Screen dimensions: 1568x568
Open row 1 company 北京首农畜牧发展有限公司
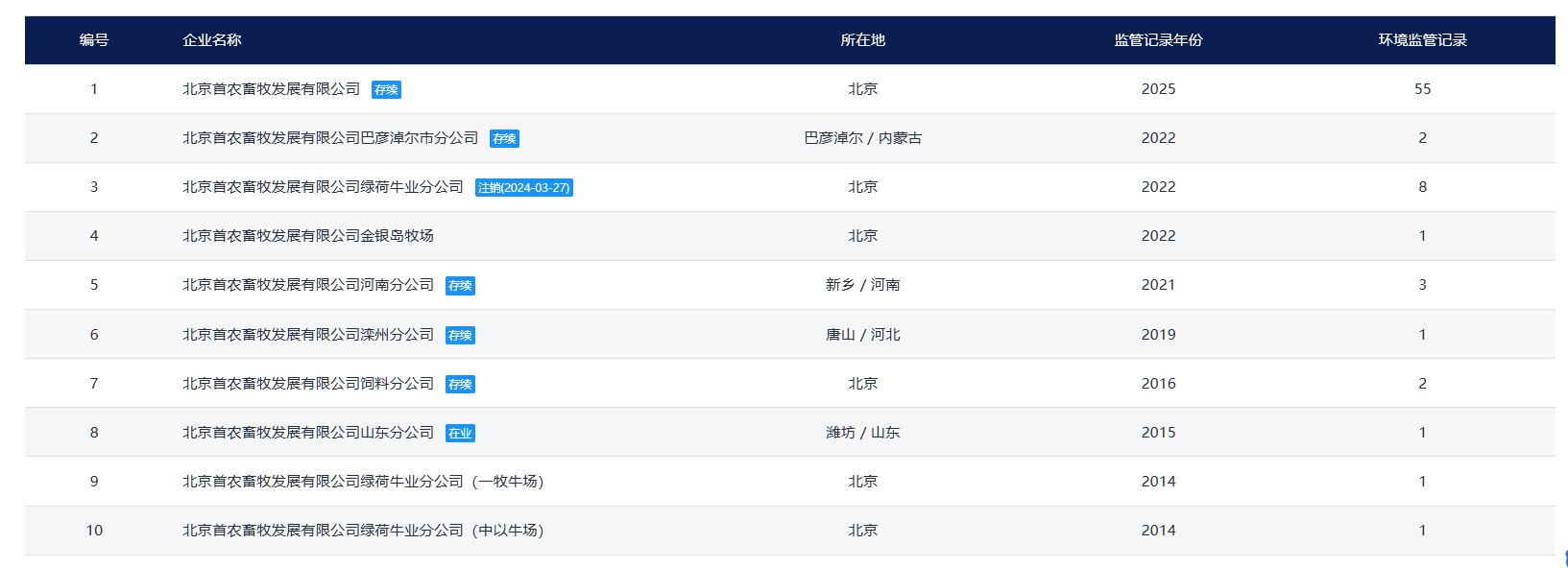[x=272, y=89]
